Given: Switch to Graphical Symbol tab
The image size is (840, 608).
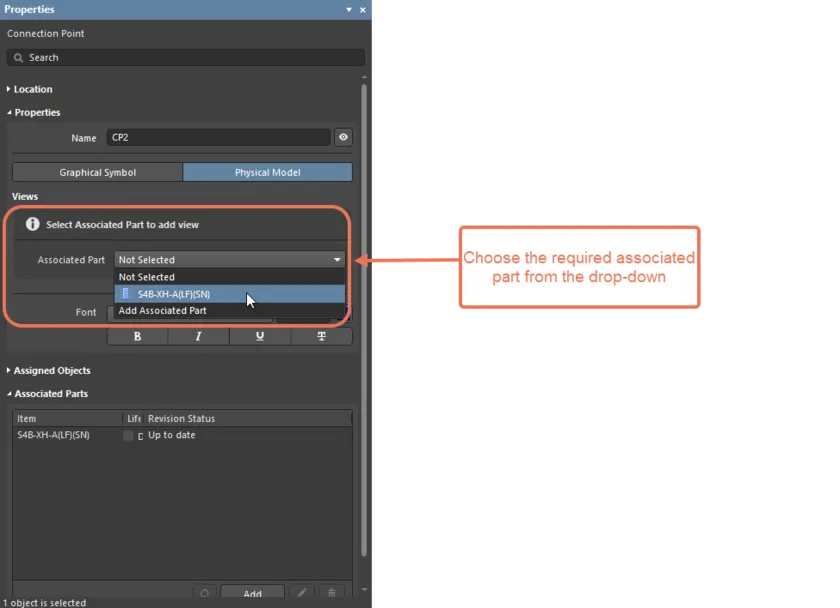Looking at the screenshot, I should (x=98, y=172).
